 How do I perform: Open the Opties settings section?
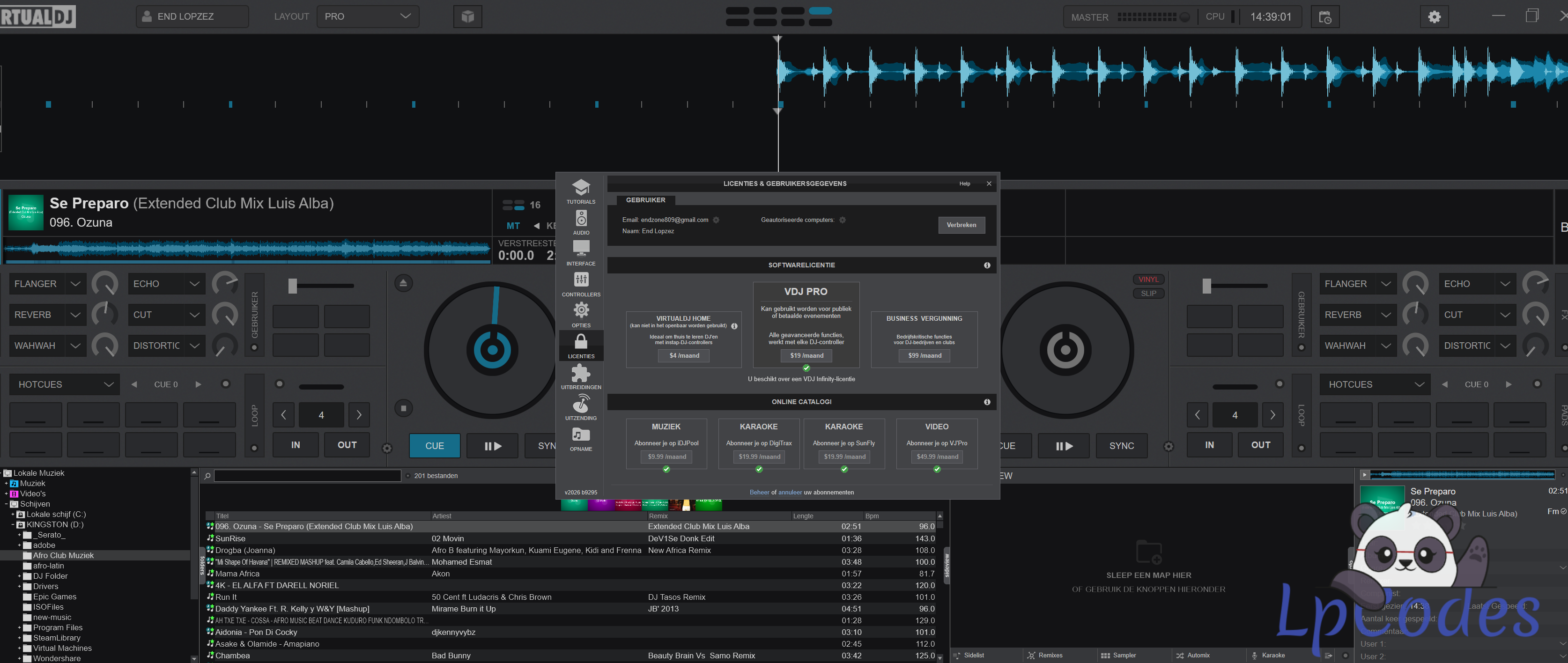[581, 315]
